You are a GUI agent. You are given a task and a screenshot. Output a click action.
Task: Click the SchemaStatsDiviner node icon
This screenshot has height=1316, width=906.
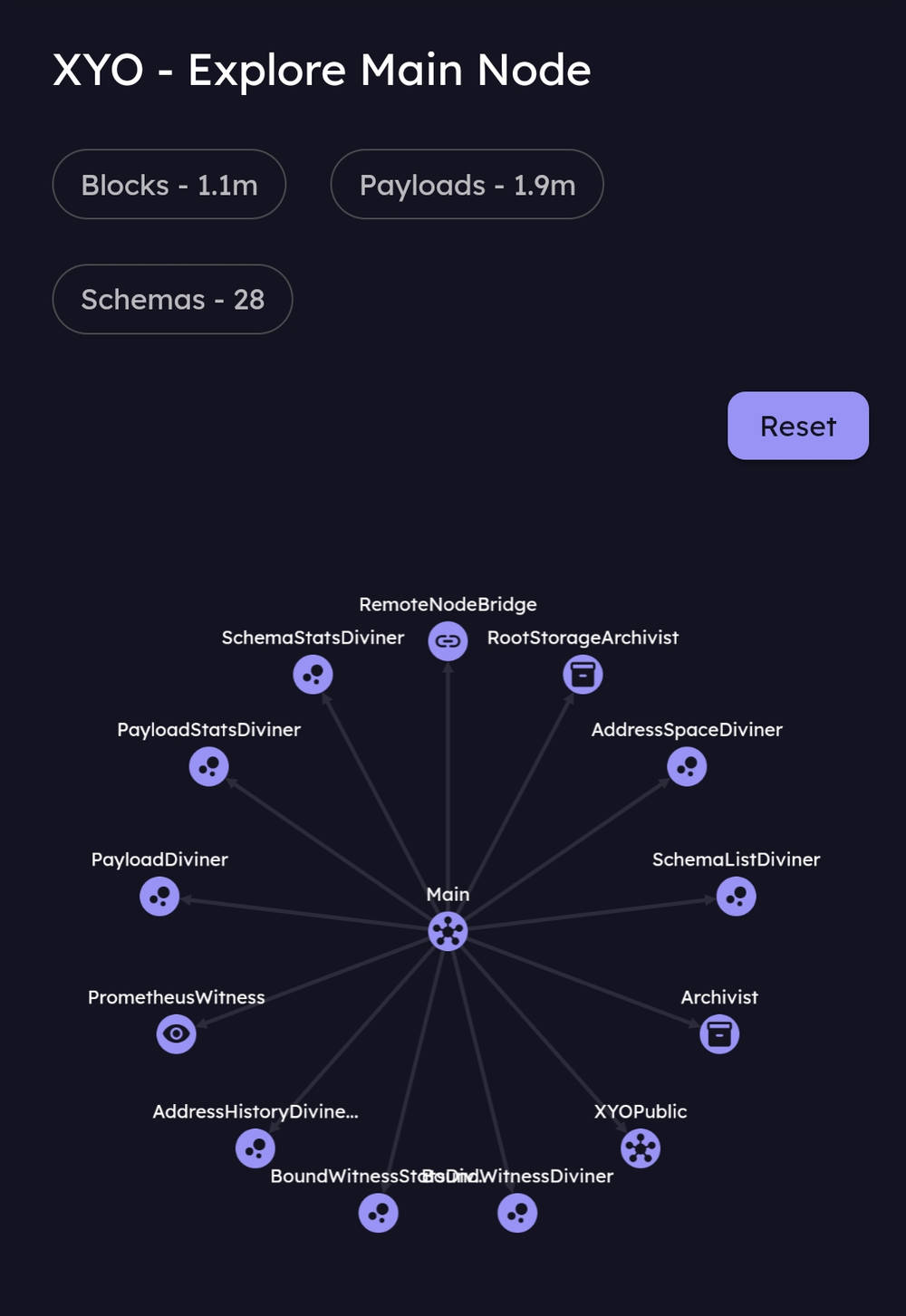(313, 675)
